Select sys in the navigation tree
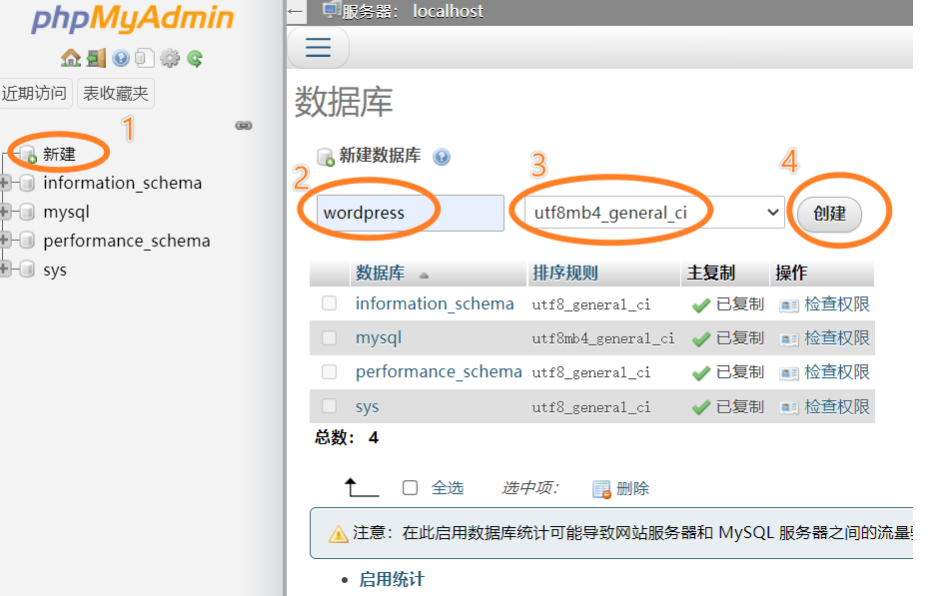Screen dimensions: 928x596 click(54, 270)
